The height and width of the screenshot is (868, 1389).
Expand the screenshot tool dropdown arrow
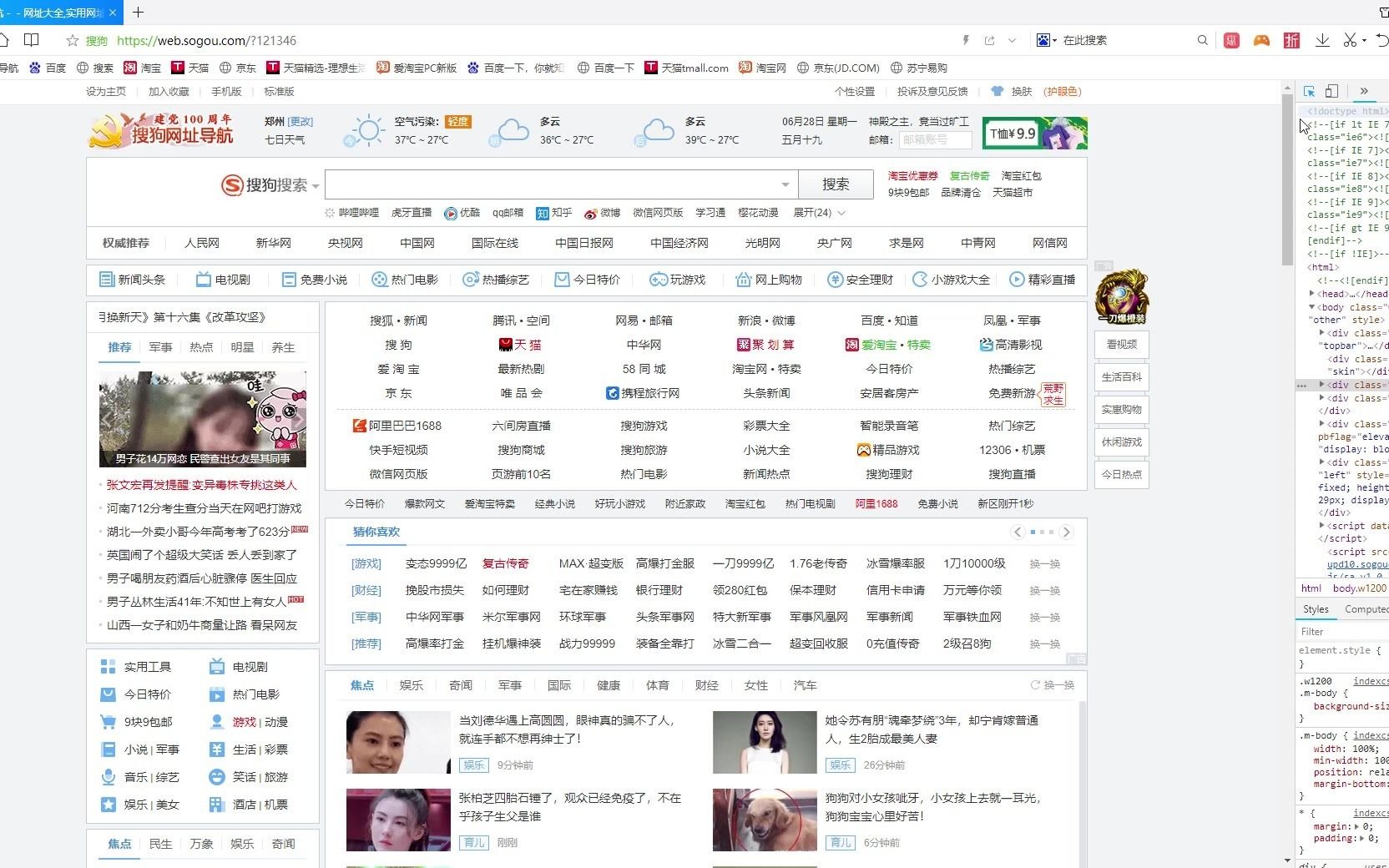coord(1365,40)
